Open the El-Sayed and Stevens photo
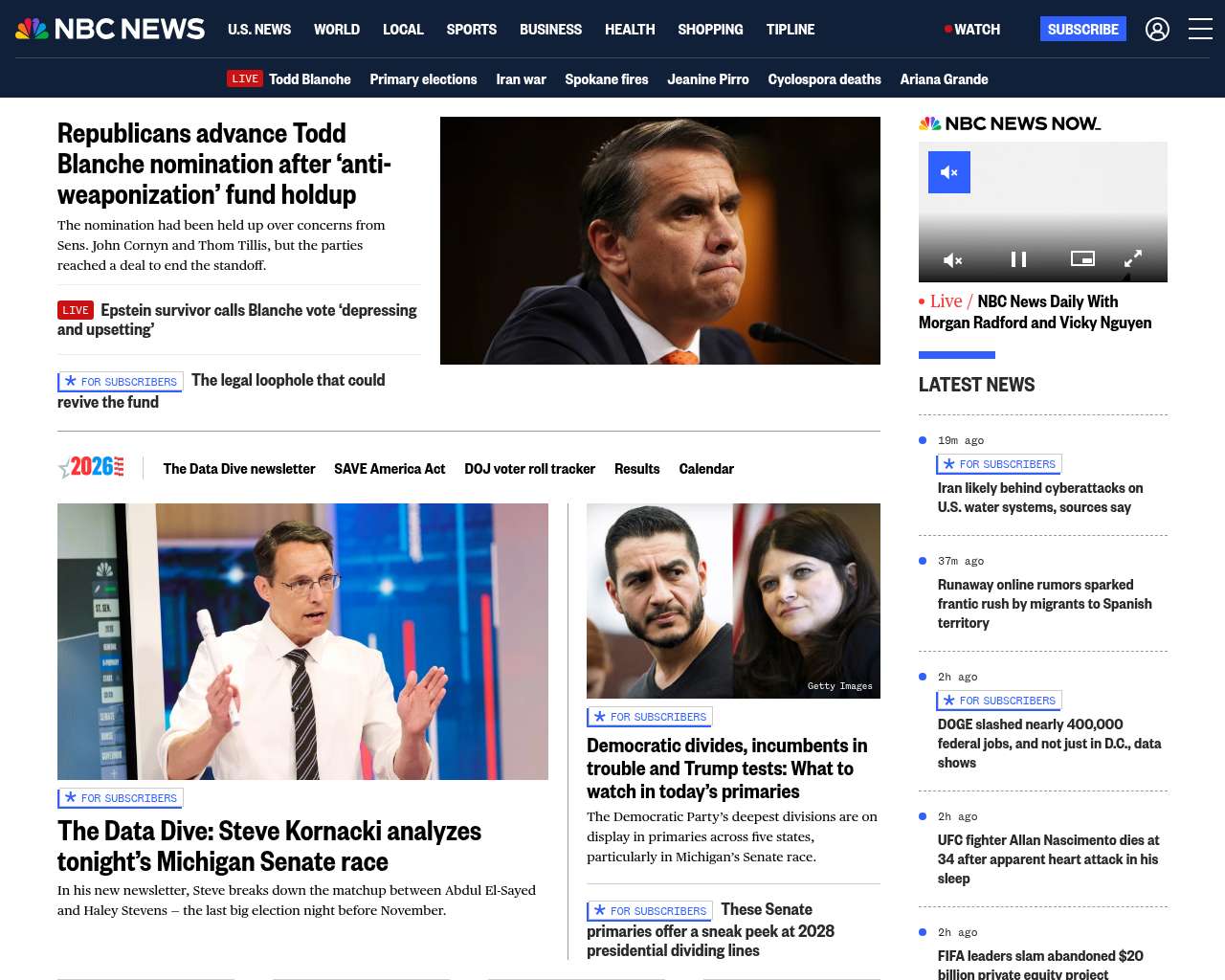 point(733,601)
